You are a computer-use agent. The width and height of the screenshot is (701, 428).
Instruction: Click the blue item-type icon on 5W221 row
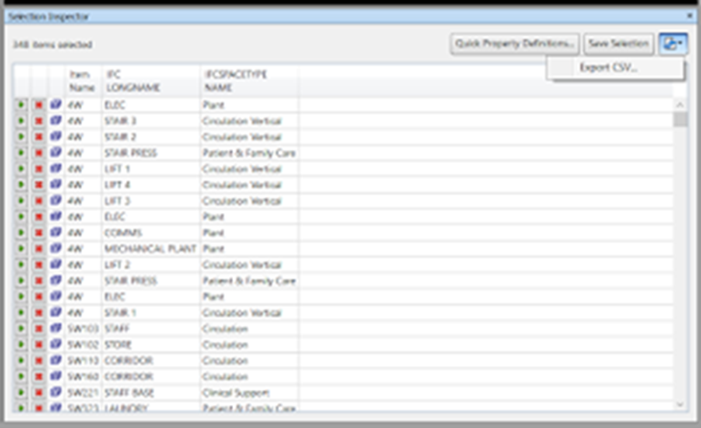56,392
